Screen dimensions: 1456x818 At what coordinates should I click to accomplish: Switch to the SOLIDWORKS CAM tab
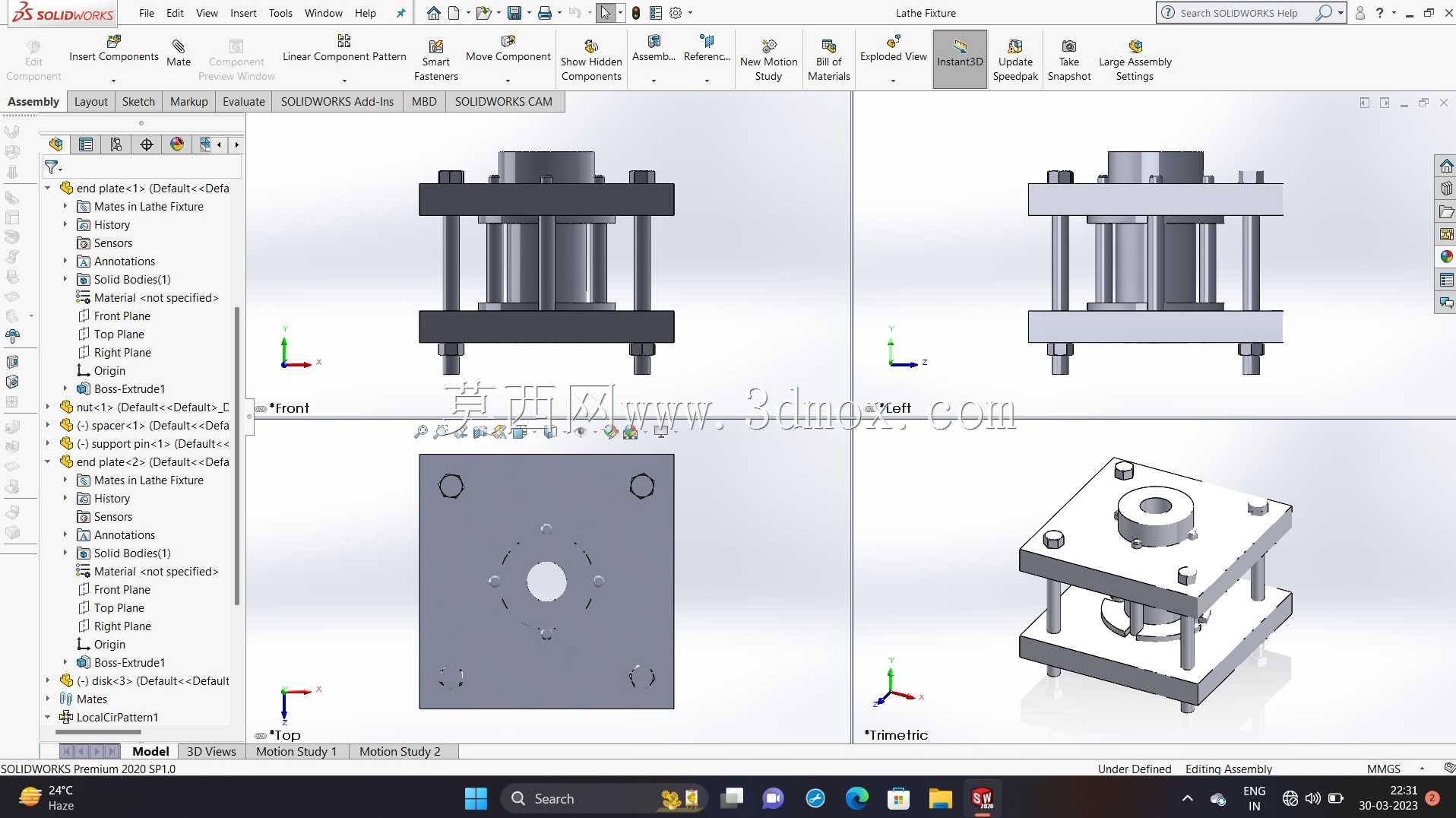click(503, 101)
